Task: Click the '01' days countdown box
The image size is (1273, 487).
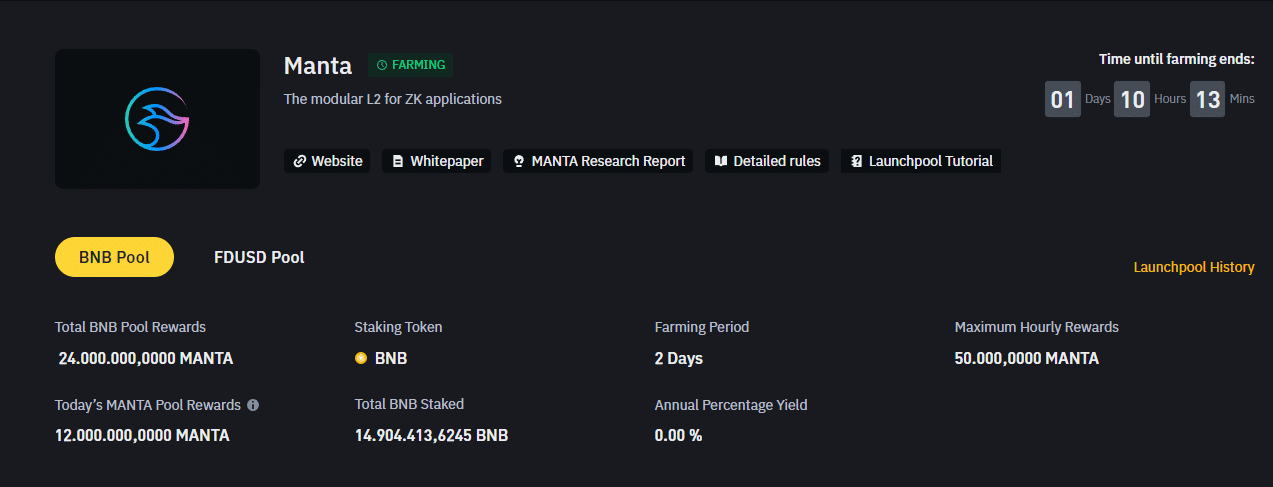Action: tap(1063, 99)
